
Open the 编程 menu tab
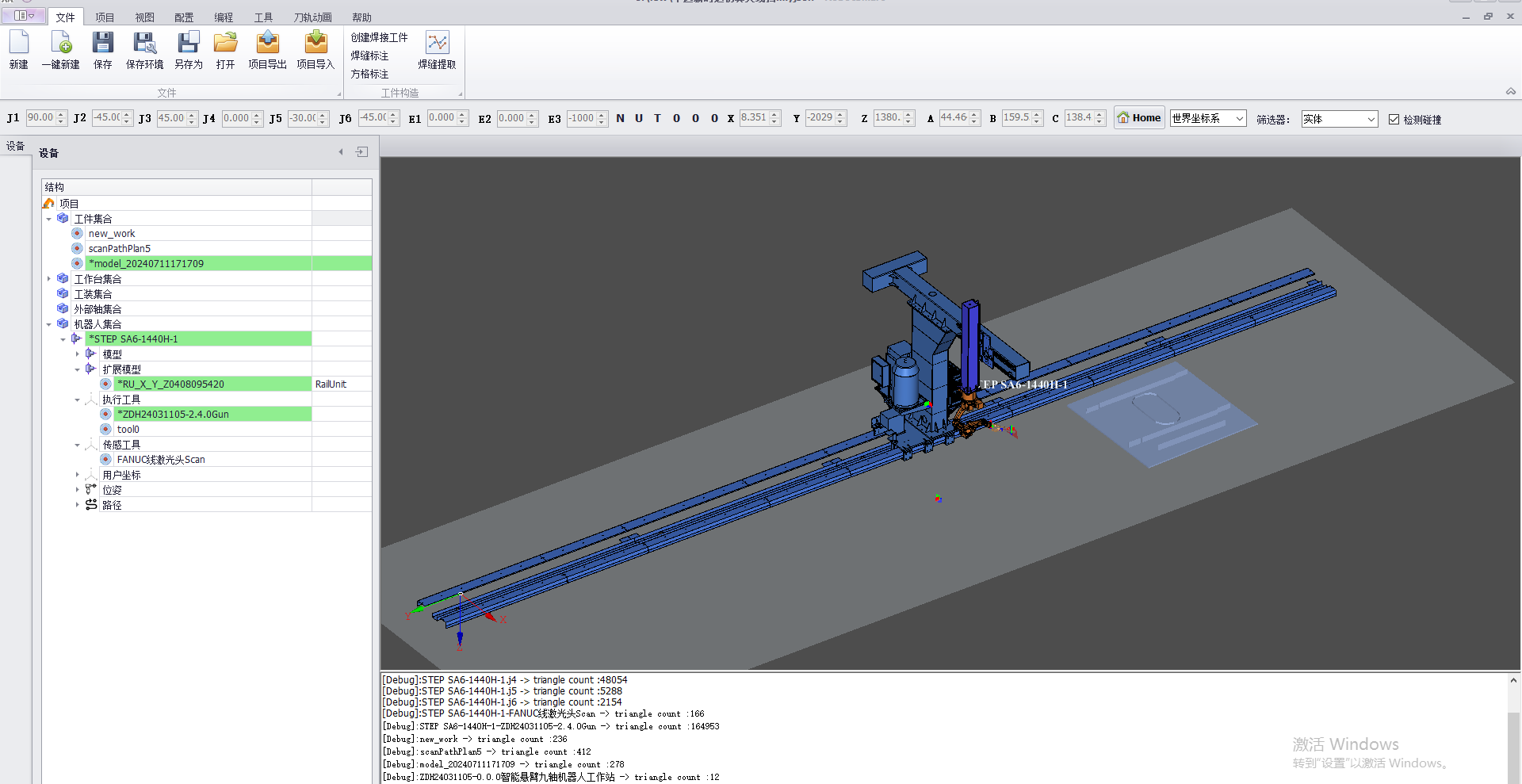click(x=224, y=17)
